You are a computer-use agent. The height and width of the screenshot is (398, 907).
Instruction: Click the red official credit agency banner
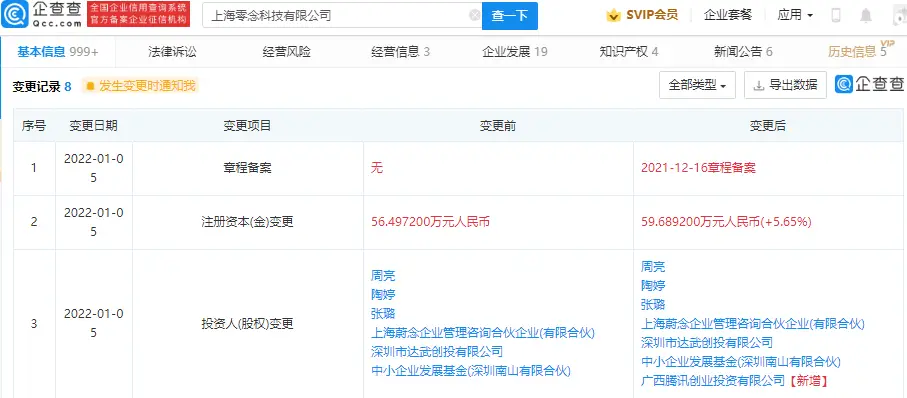point(138,14)
